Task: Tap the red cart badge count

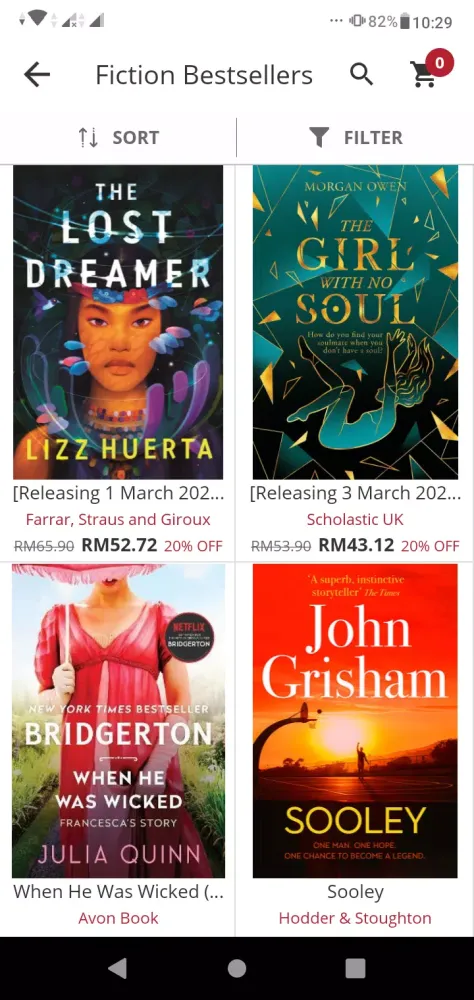Action: click(x=439, y=62)
